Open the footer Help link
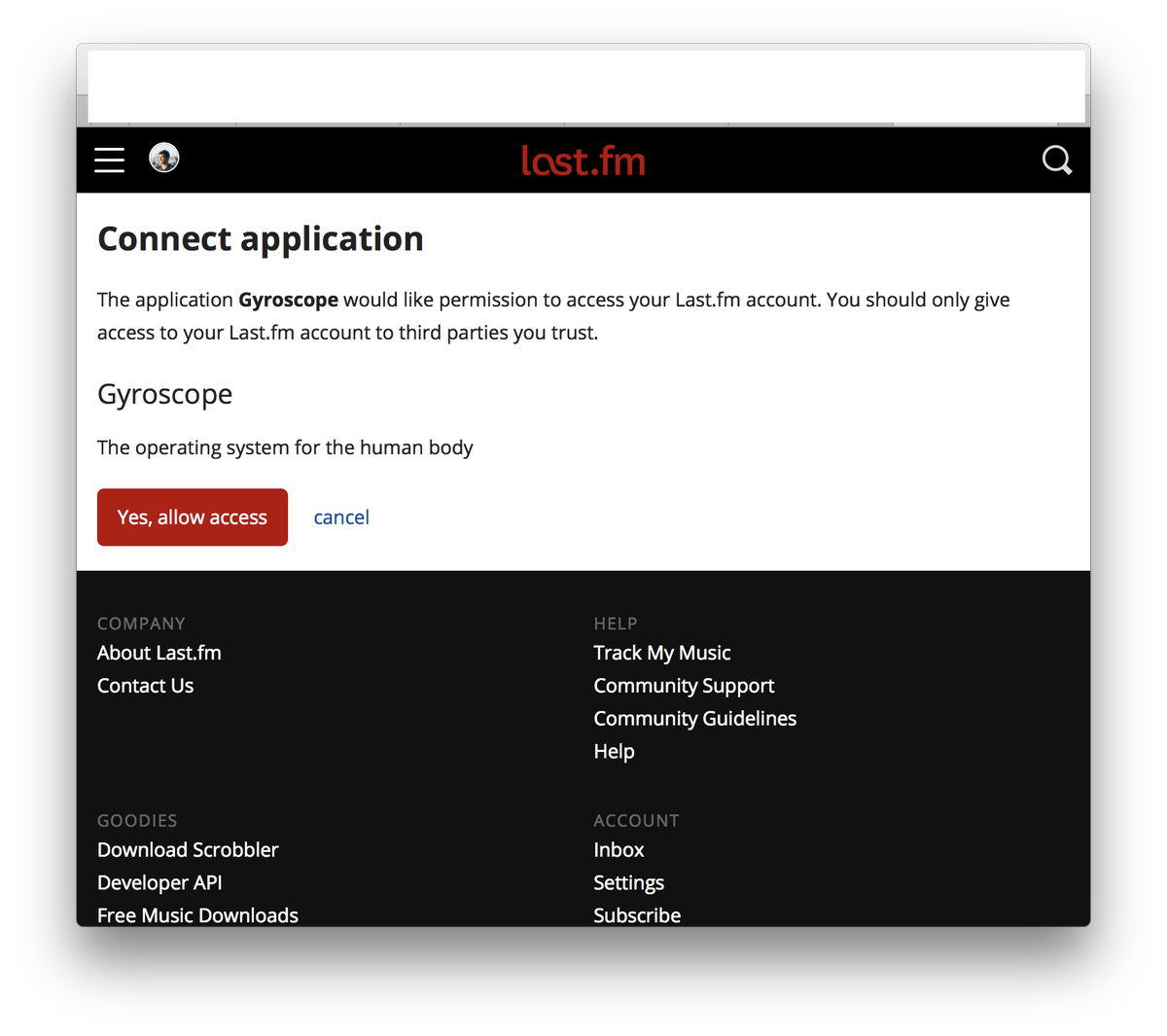Viewport: 1167px width, 1036px height. 615,751
